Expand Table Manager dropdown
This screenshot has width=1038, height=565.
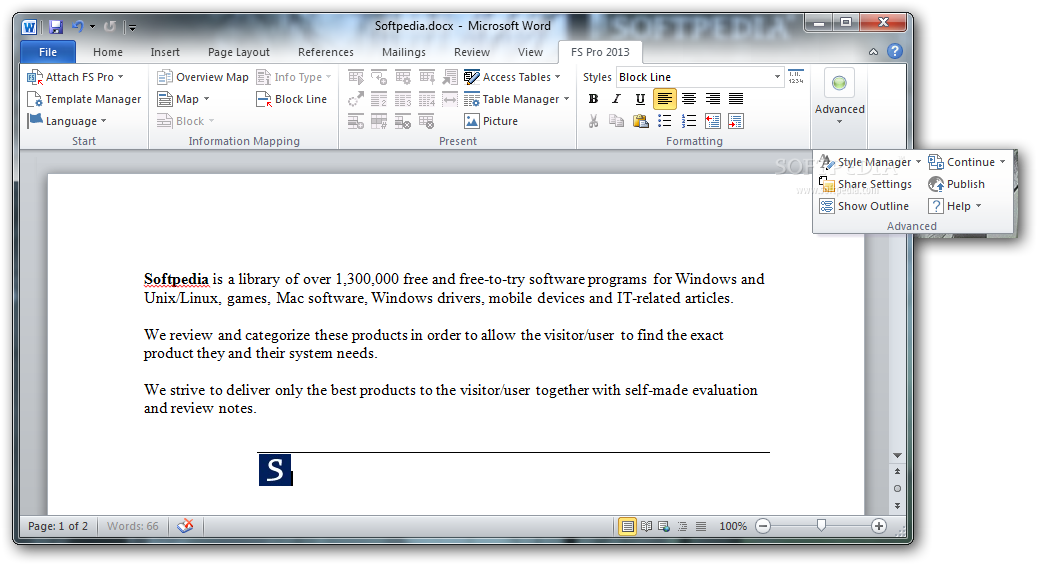[567, 99]
